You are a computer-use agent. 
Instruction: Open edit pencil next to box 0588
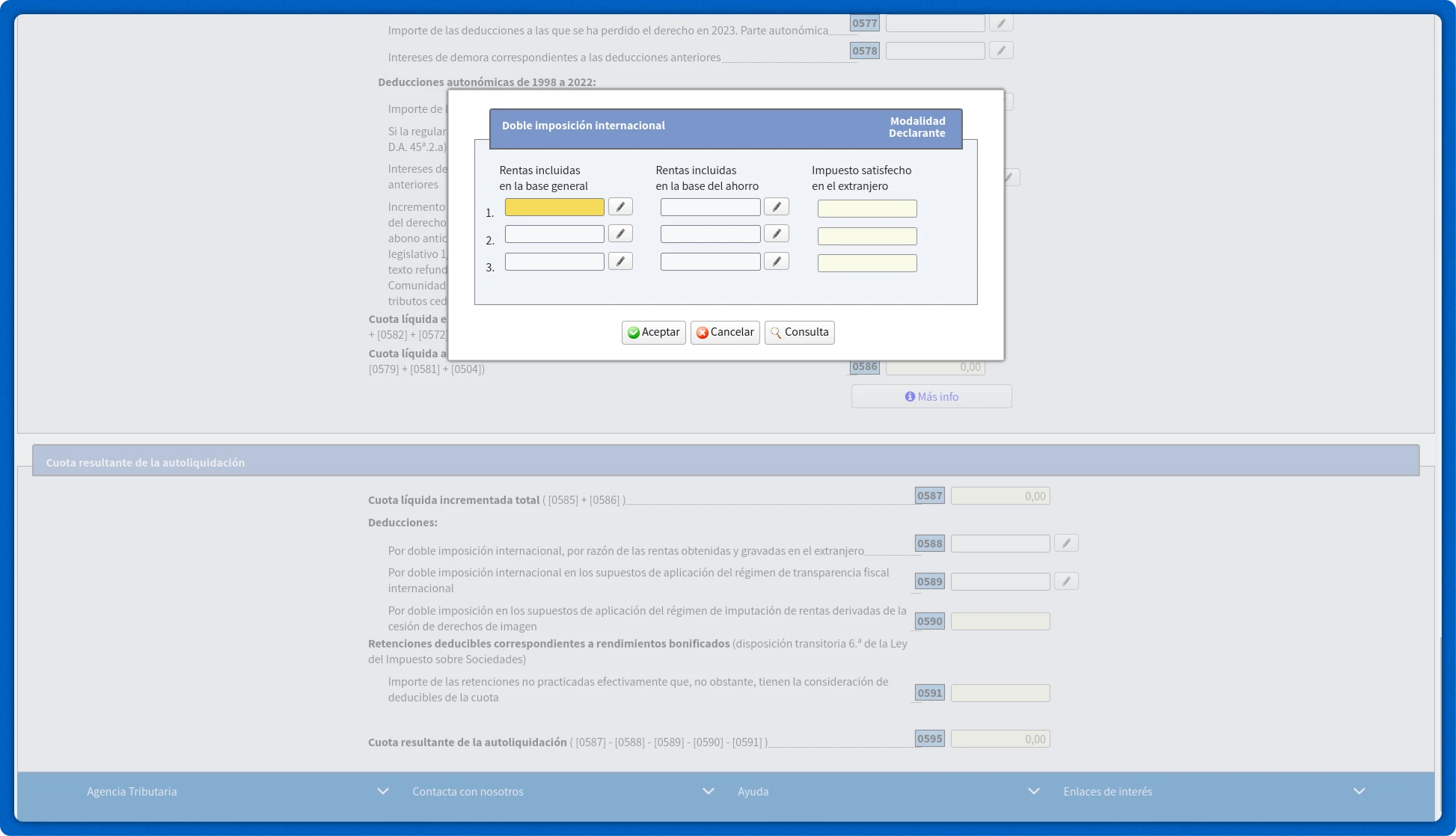1066,544
